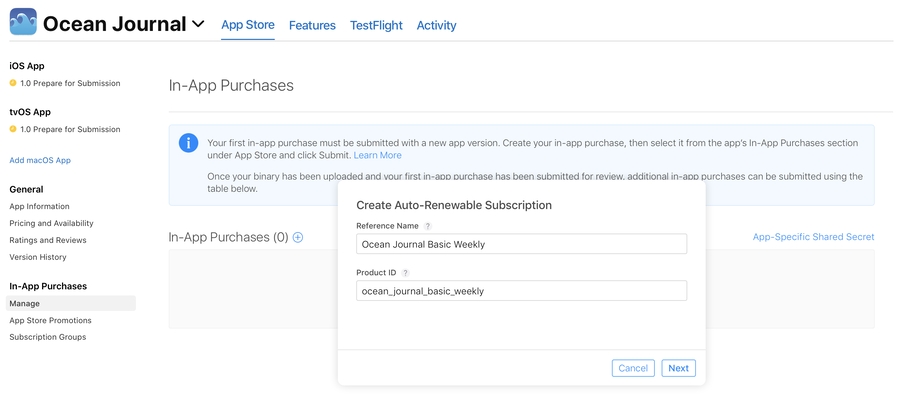
Task: Click the General section heading
Action: click(26, 189)
